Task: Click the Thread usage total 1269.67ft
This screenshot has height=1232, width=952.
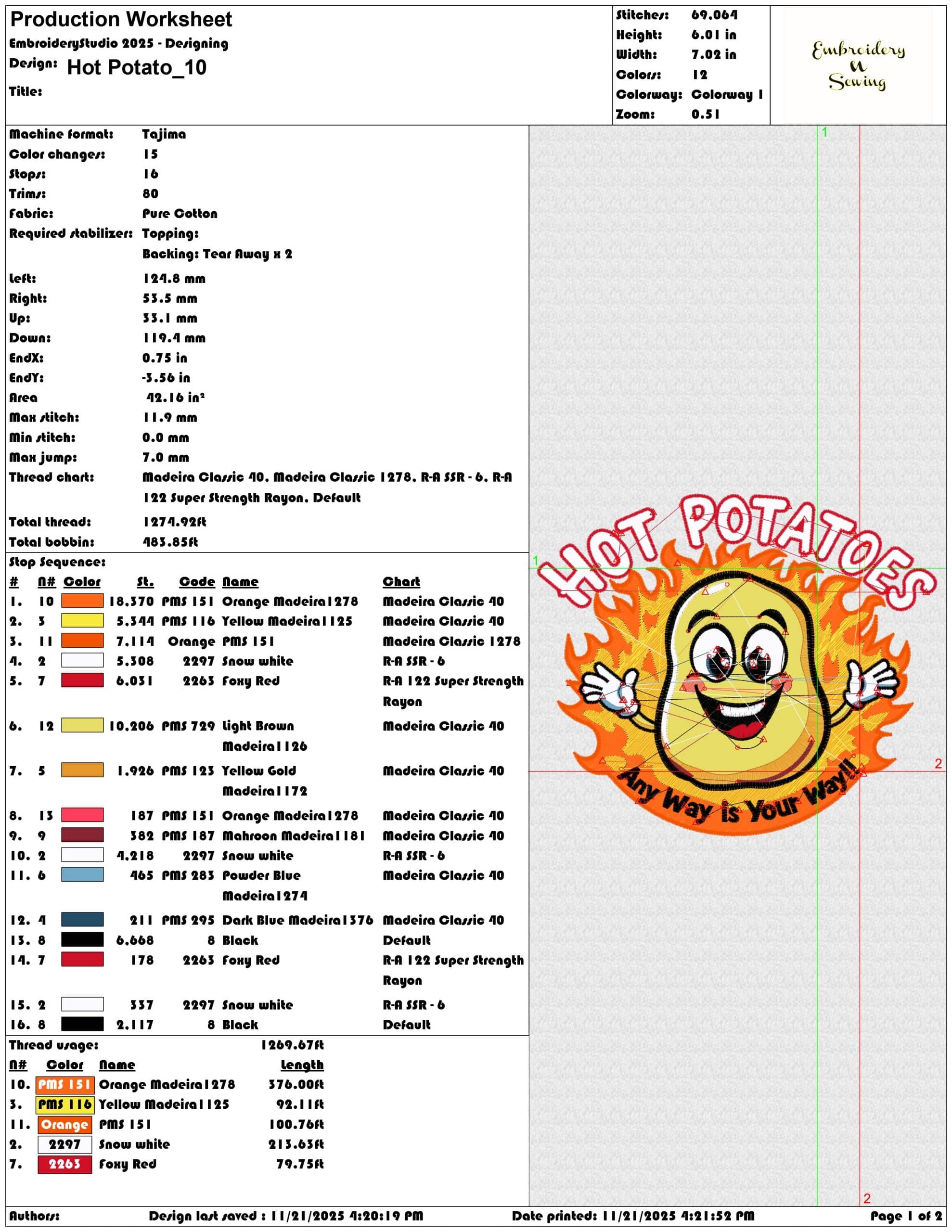Action: pyautogui.click(x=292, y=1045)
